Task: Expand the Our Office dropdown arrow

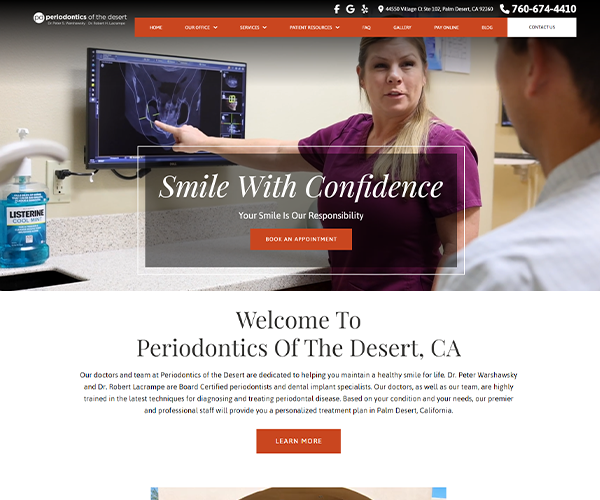Action: click(215, 28)
